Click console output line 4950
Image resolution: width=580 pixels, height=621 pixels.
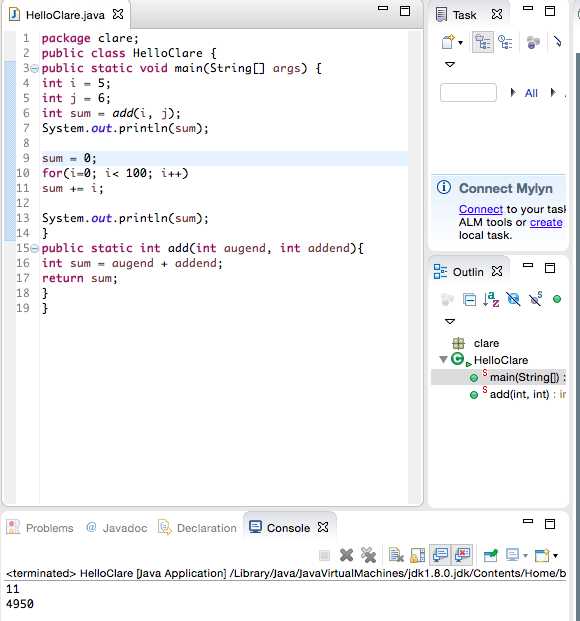coord(20,604)
